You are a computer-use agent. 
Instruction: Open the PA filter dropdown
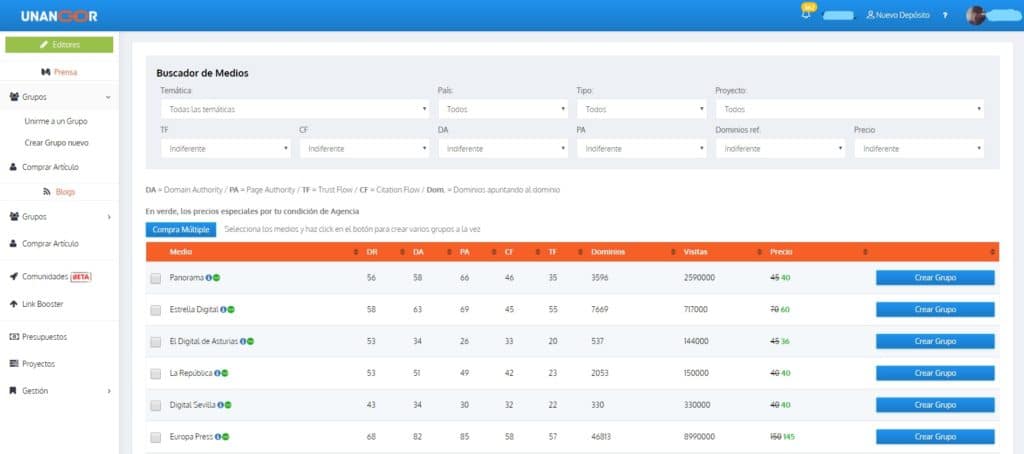641,149
